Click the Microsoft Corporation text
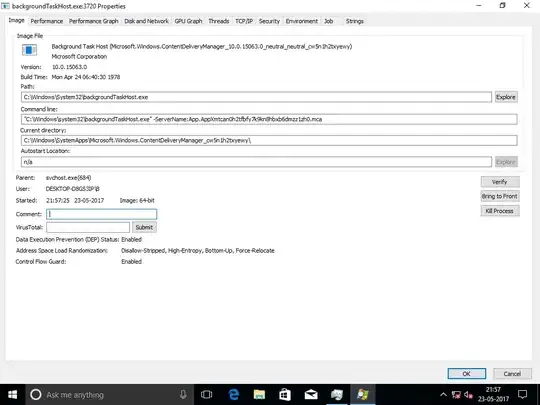This screenshot has width=540, height=405. tap(79, 56)
